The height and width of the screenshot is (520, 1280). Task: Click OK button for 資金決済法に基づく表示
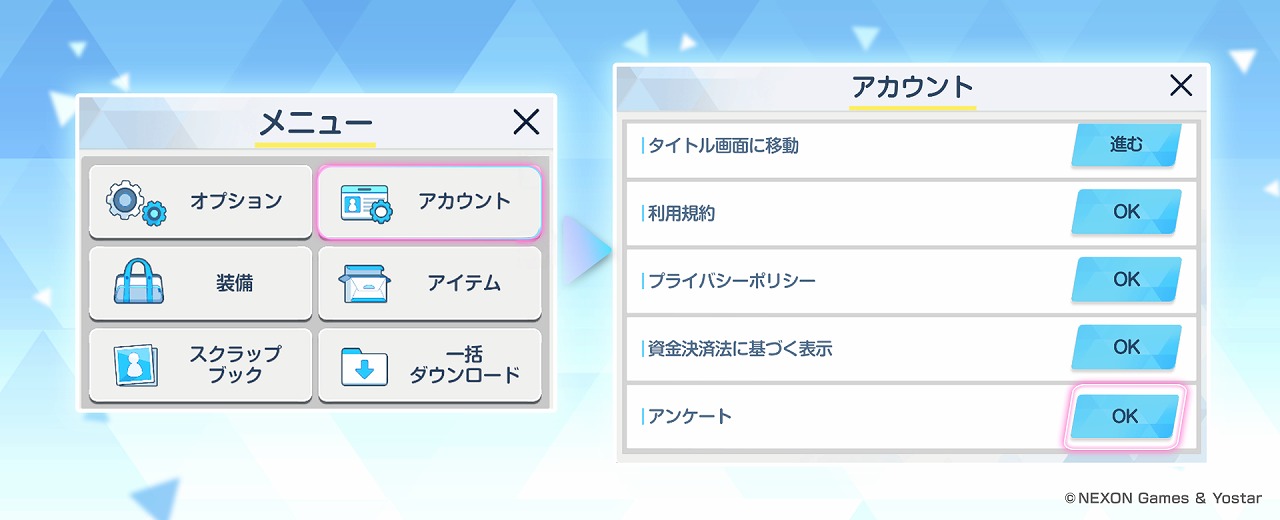click(x=1126, y=347)
